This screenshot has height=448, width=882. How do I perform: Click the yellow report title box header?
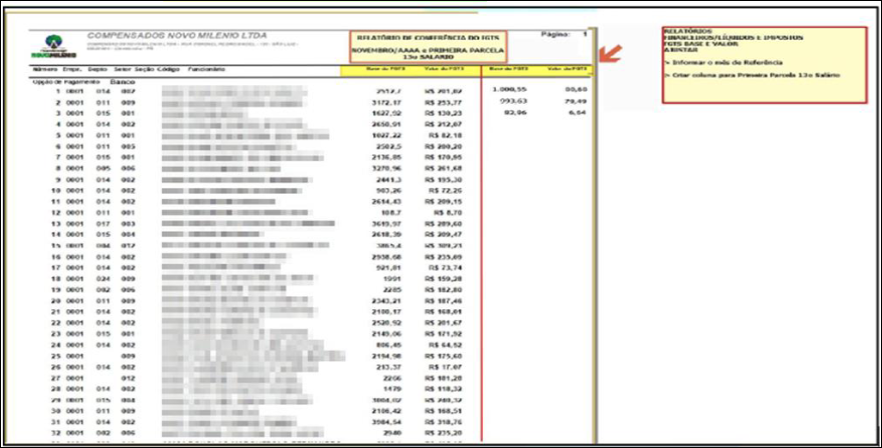428,44
